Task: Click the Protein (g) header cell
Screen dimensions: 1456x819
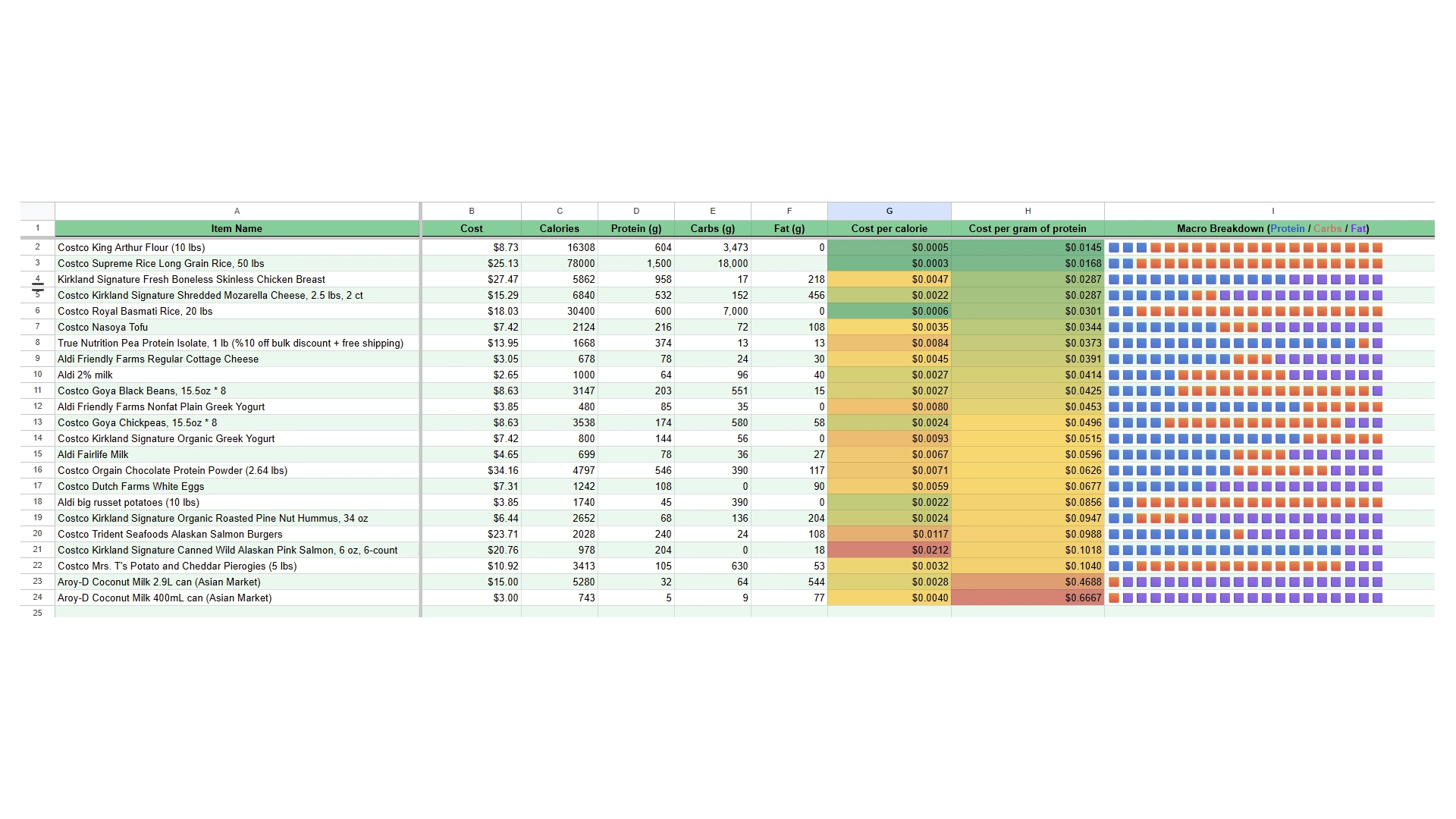Action: (636, 228)
